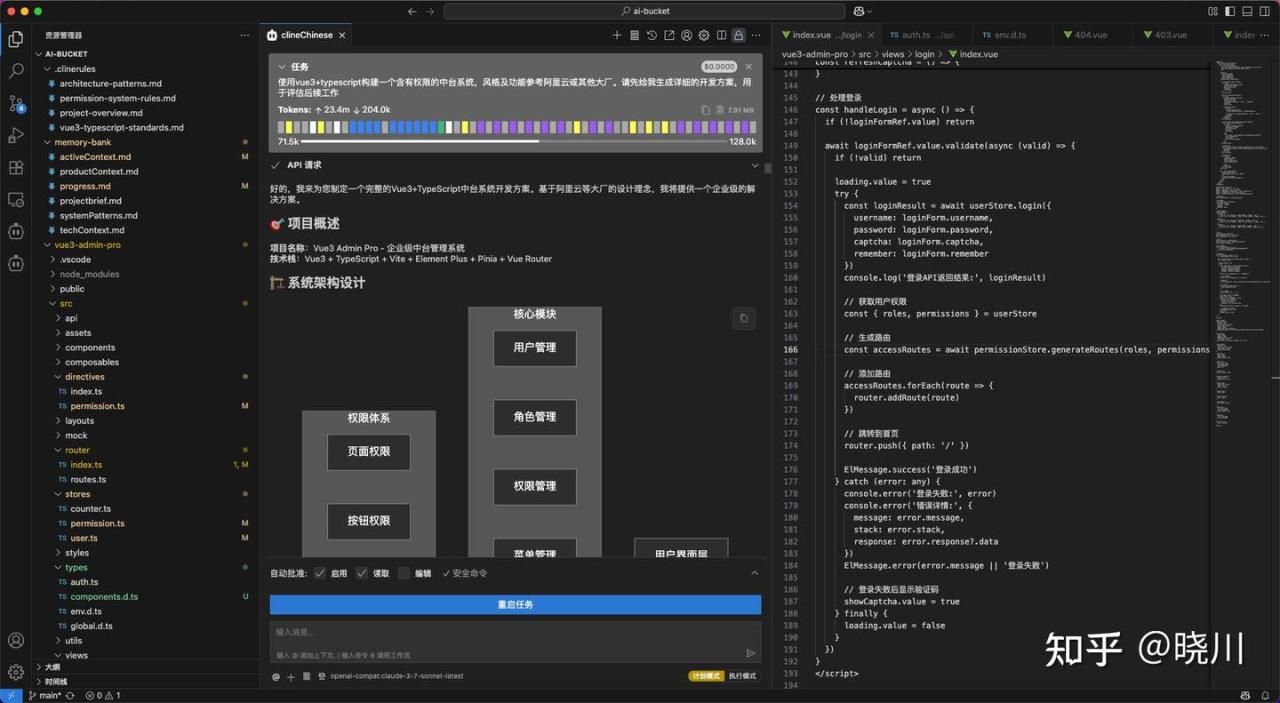Screen dimensions: 1280x703
Task: Open the Run and Debug view
Action: click(x=16, y=135)
